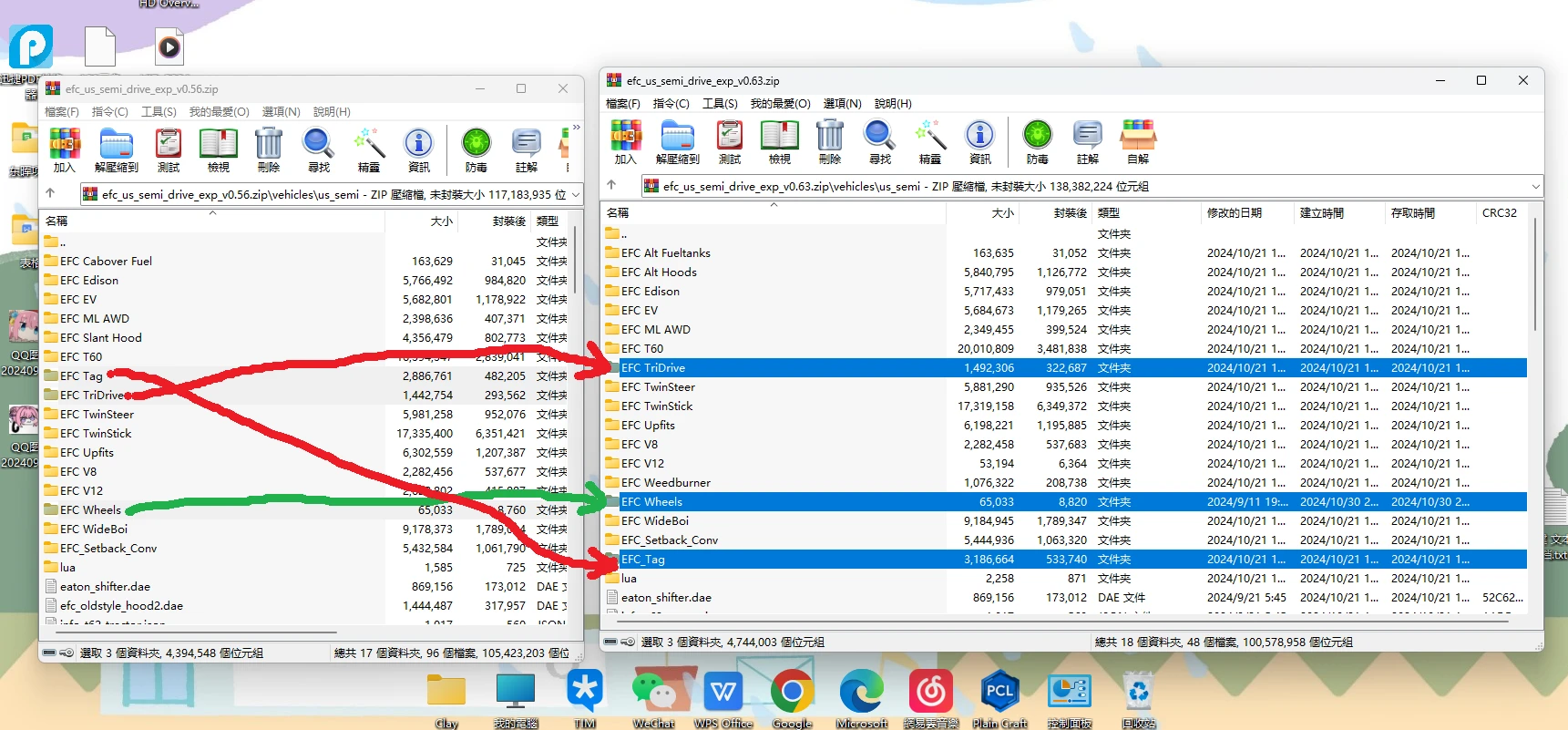Click the 加入 (Add) icon in v0.56 window

pyautogui.click(x=64, y=150)
